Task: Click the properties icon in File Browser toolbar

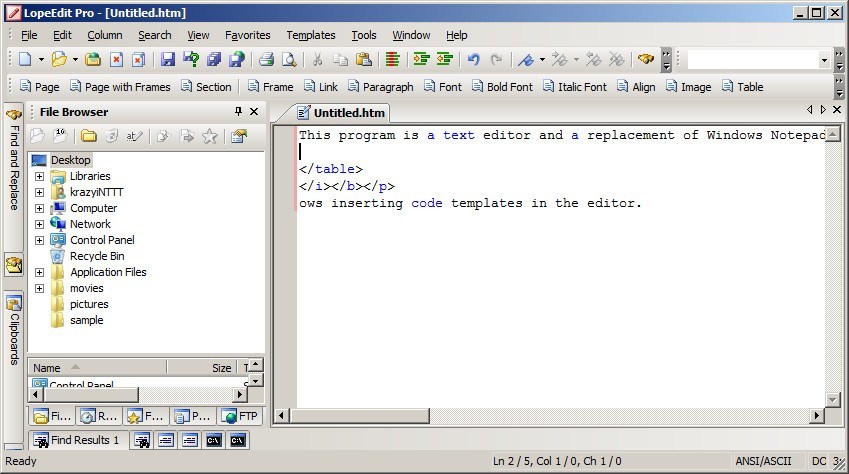Action: click(x=239, y=136)
